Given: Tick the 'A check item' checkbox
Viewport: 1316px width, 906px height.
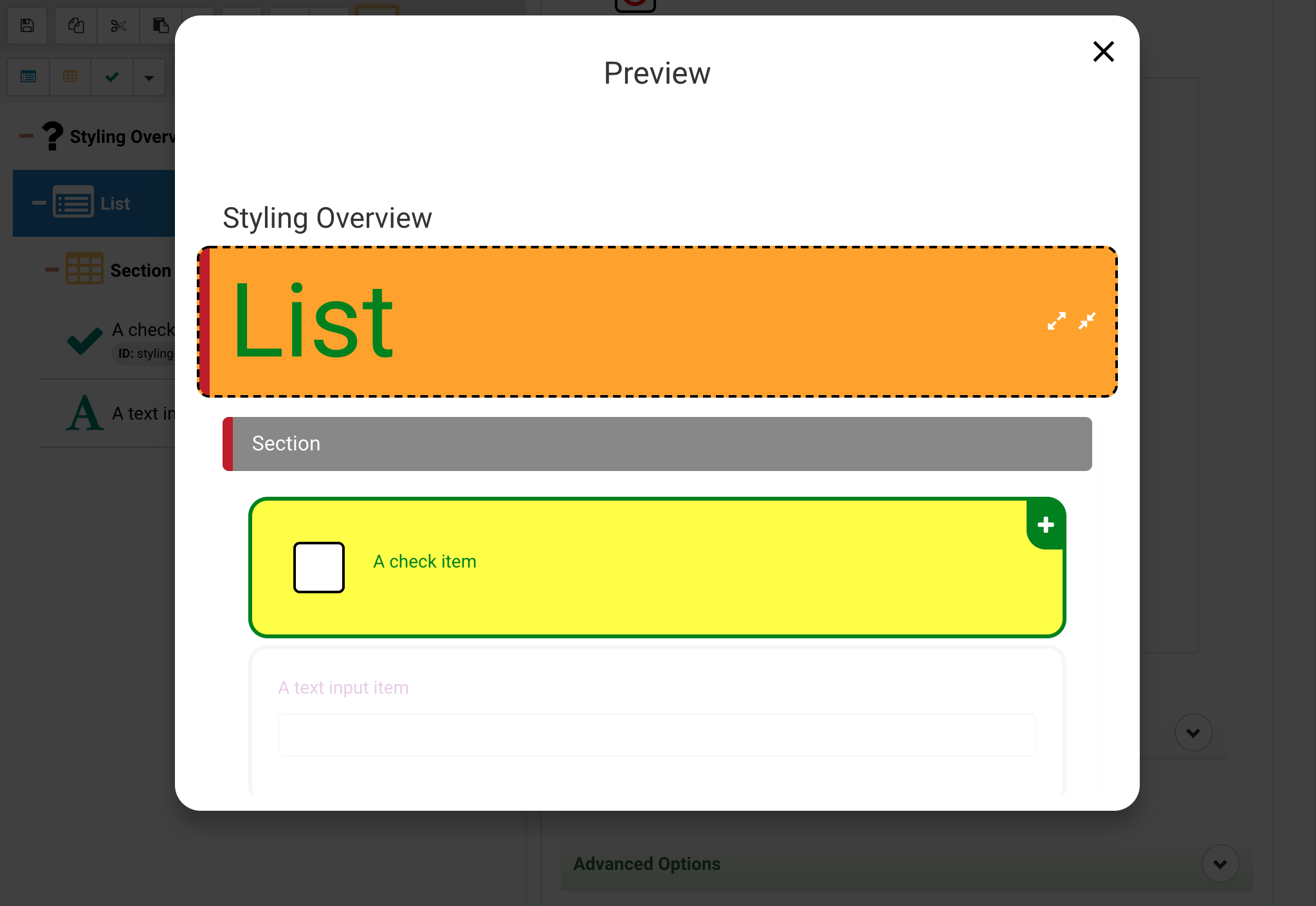Looking at the screenshot, I should (x=319, y=567).
